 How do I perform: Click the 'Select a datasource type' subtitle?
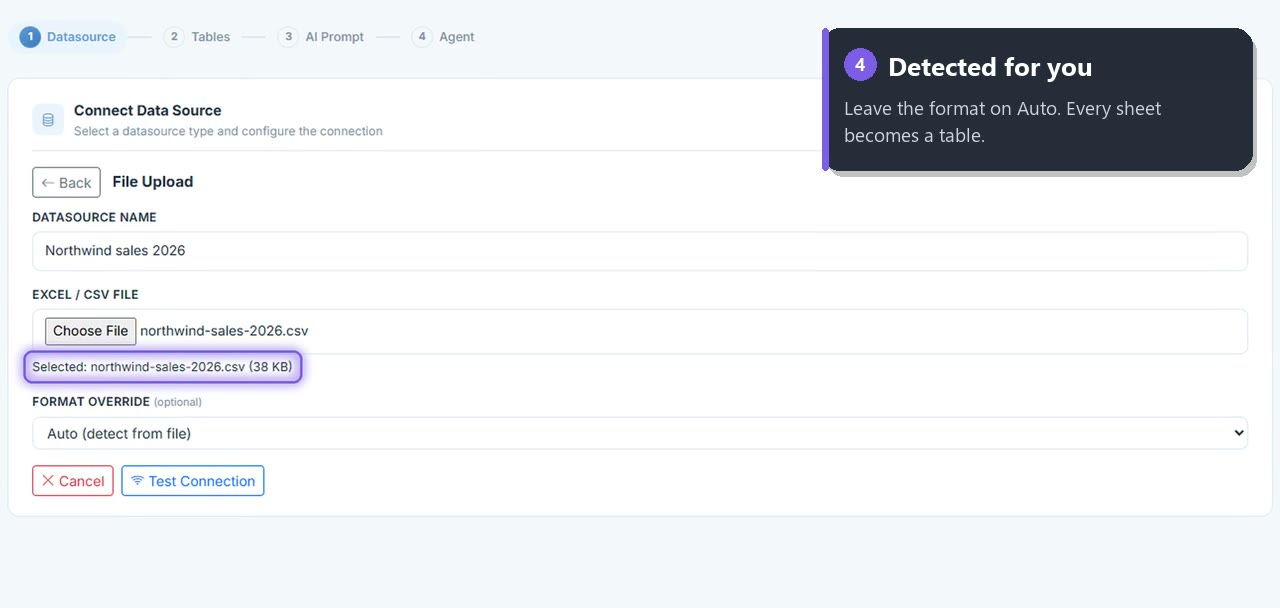coord(228,131)
